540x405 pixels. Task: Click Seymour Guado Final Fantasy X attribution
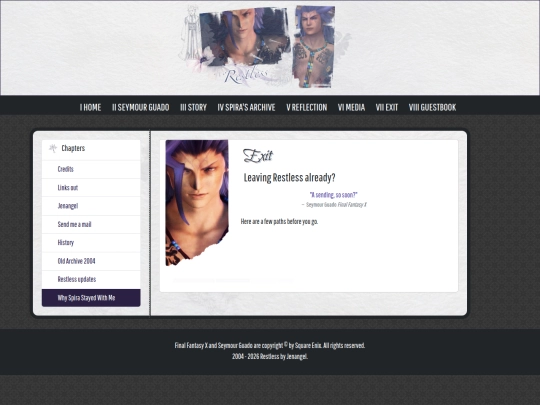coord(334,205)
